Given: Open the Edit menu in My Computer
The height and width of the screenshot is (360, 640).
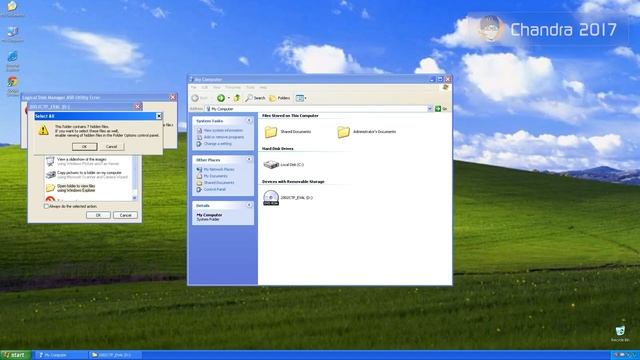Looking at the screenshot, I should (x=204, y=87).
